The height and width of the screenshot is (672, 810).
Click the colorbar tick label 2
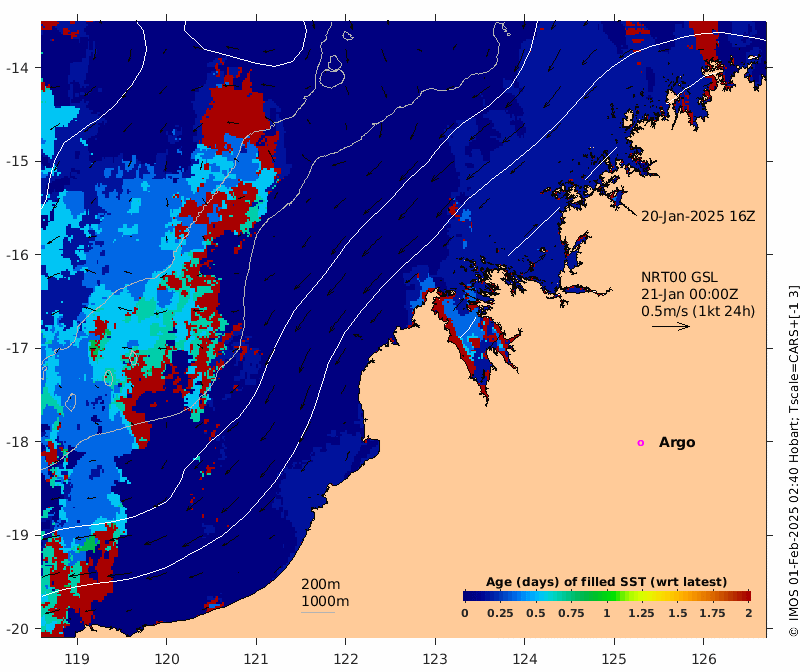click(749, 613)
